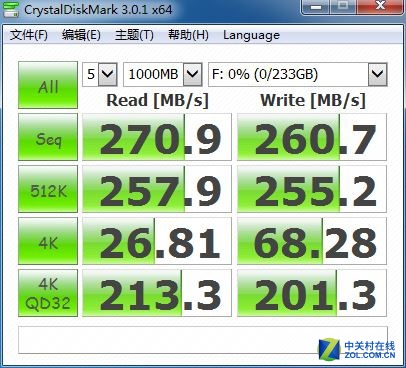The width and height of the screenshot is (406, 368).
Task: Open the 编辑(E) menu
Action: click(x=81, y=35)
